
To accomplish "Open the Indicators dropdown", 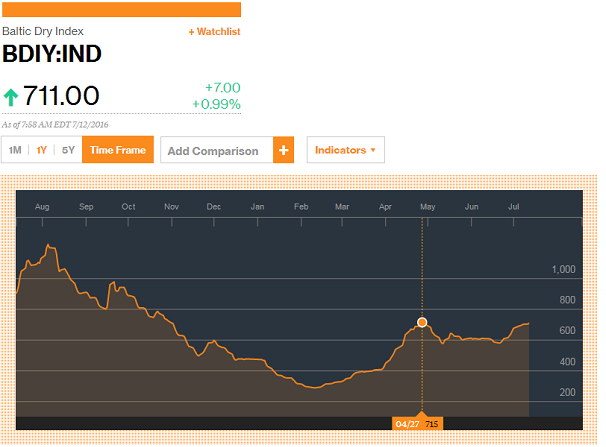I will pos(346,150).
